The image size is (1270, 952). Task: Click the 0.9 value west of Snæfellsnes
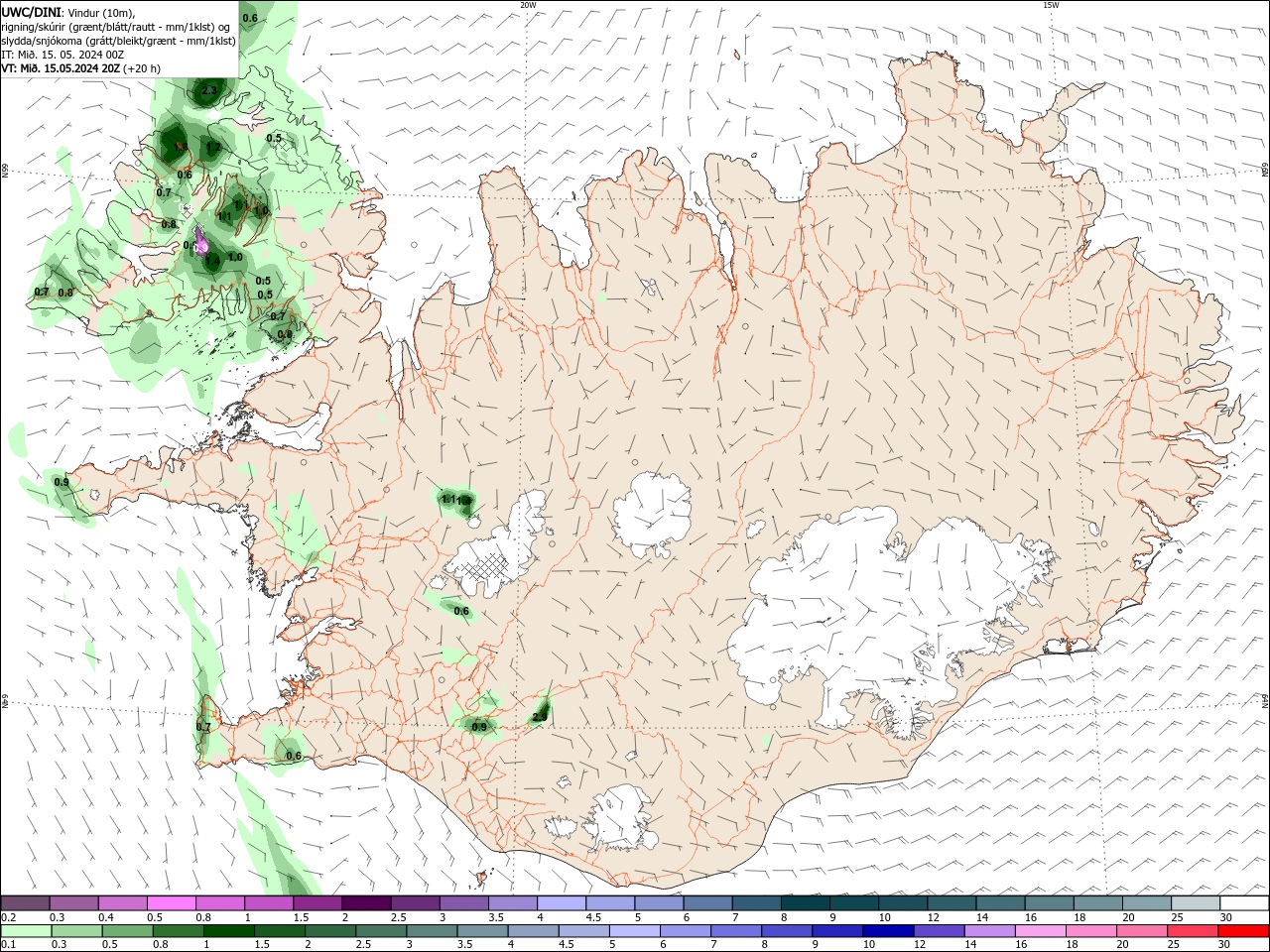62,482
